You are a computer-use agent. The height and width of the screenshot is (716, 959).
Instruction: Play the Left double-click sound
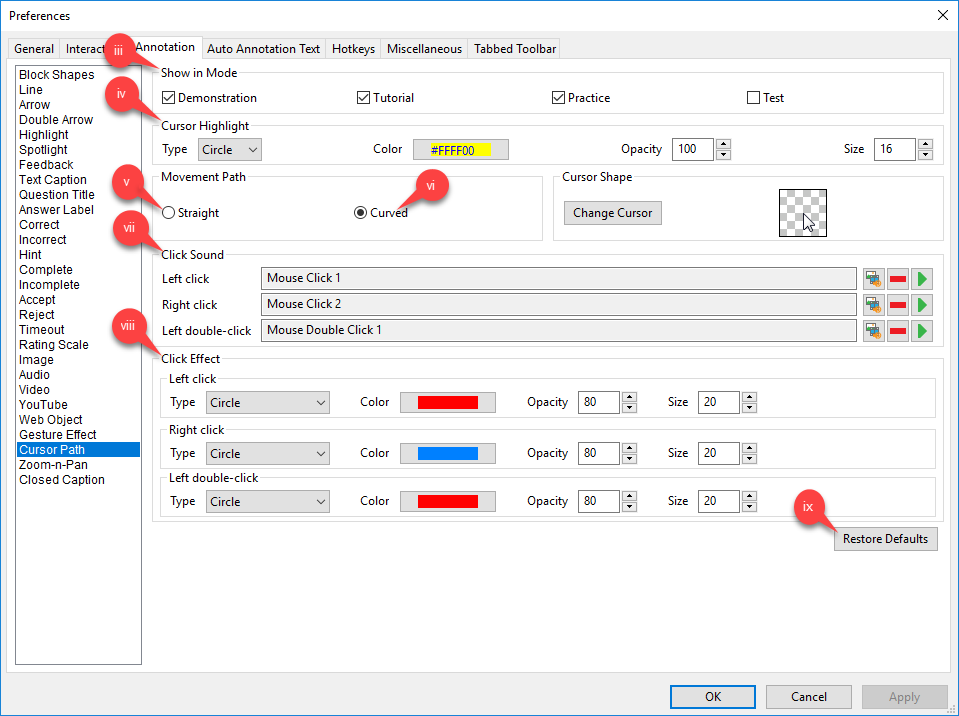(x=922, y=331)
